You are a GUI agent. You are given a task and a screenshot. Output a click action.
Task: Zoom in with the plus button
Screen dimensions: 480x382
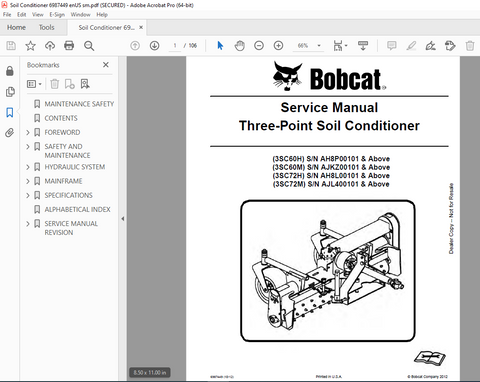coord(278,46)
